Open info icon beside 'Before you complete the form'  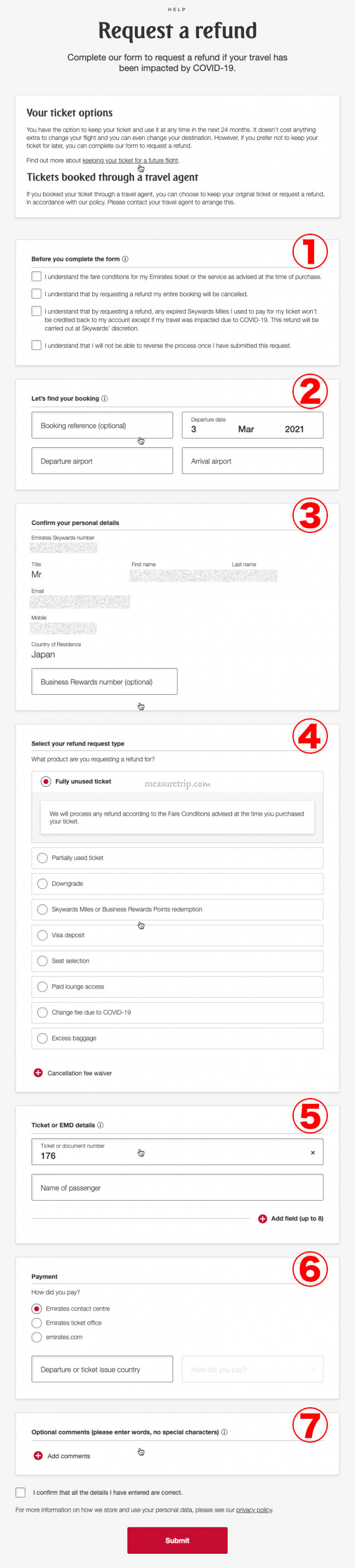[x=125, y=259]
